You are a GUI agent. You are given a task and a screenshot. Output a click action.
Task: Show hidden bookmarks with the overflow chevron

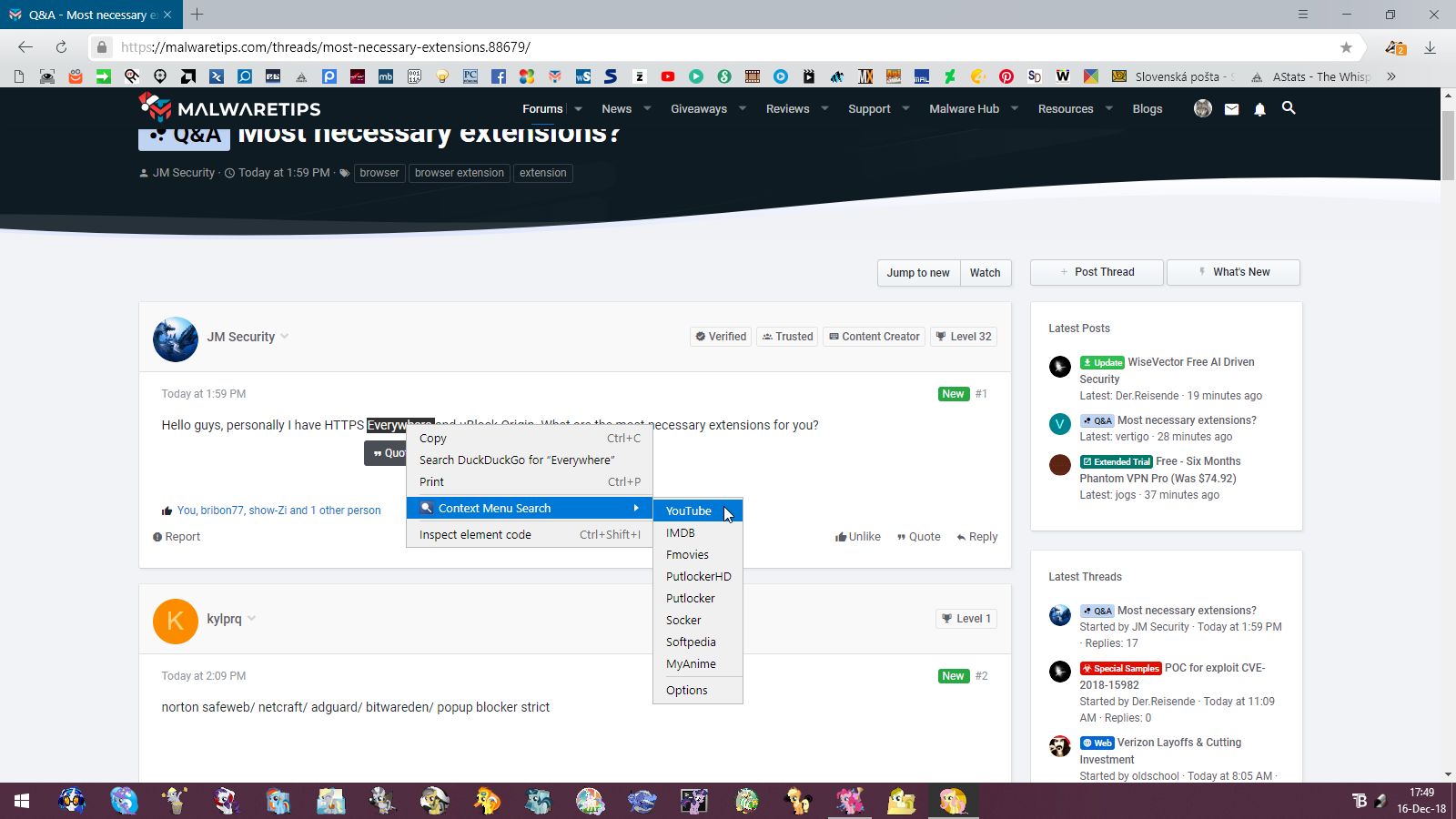point(1391,76)
